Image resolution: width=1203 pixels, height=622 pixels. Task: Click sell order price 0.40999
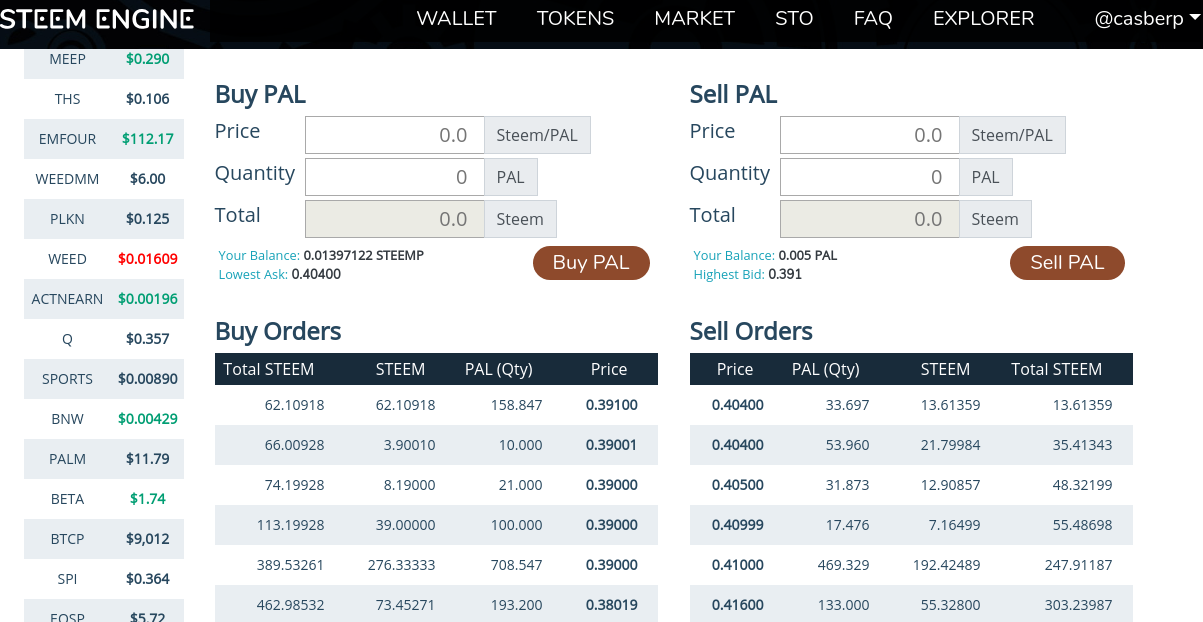click(738, 525)
